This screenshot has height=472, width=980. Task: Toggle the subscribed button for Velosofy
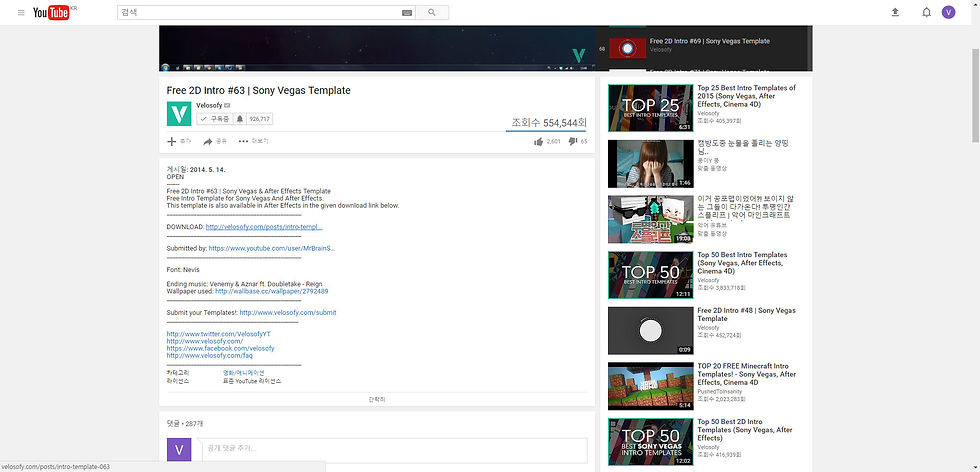(x=214, y=119)
